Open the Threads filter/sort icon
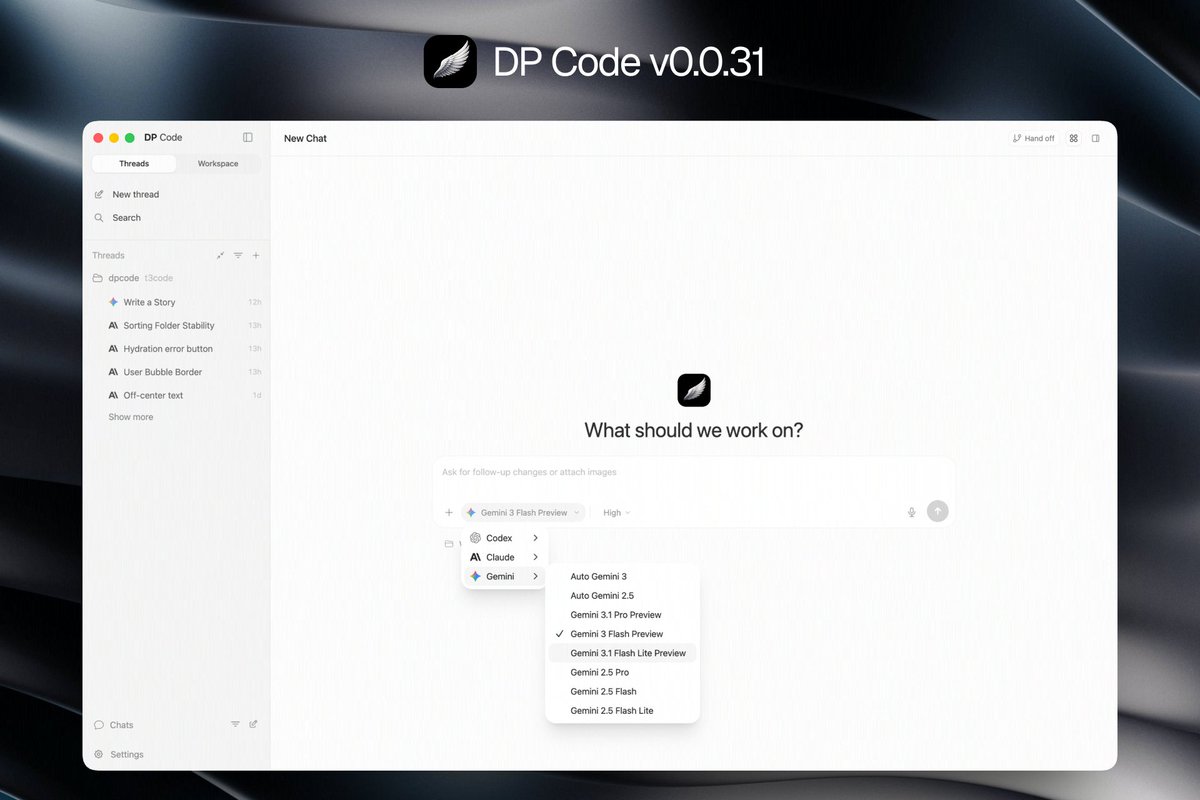This screenshot has height=800, width=1200. click(x=238, y=255)
